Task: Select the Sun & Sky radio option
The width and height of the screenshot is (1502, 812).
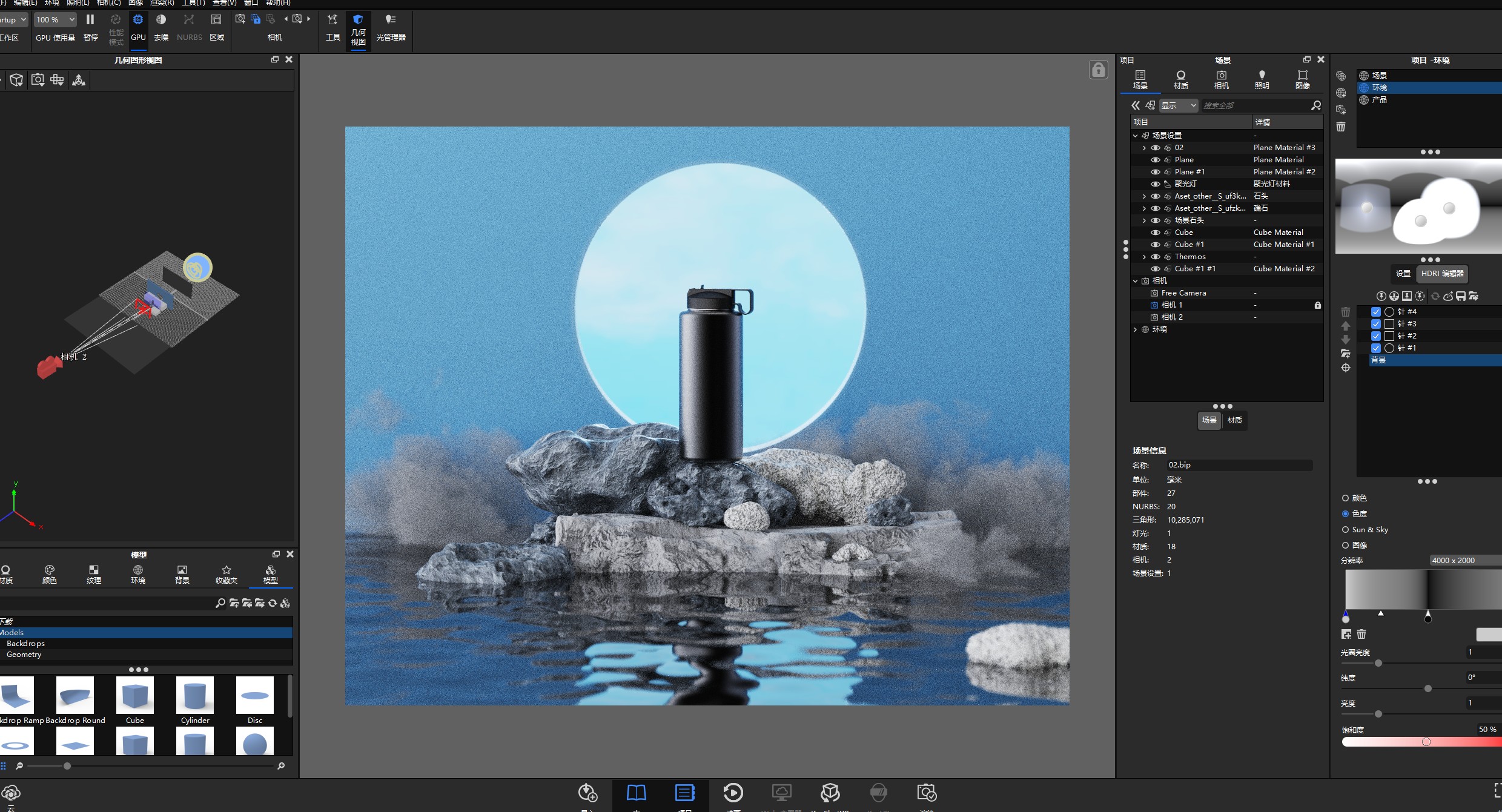Action: pos(1345,530)
